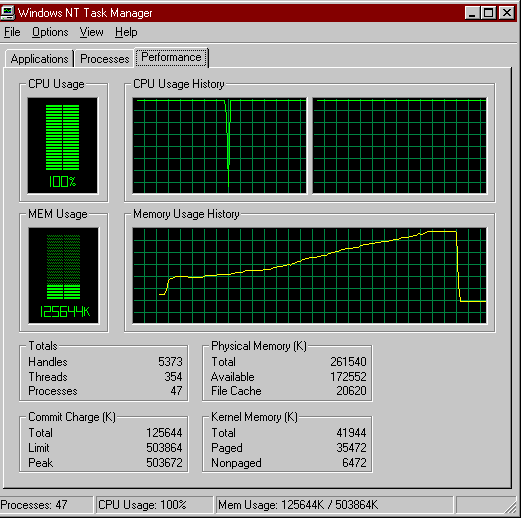
Task: Open the Help menu
Action: point(126,32)
